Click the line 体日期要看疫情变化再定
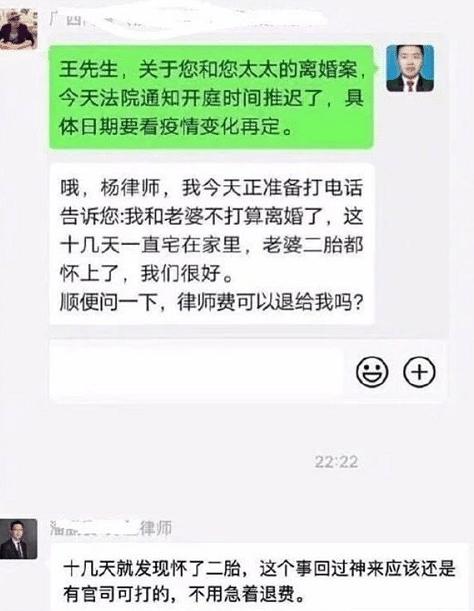This screenshot has height=611, width=474. [176, 126]
